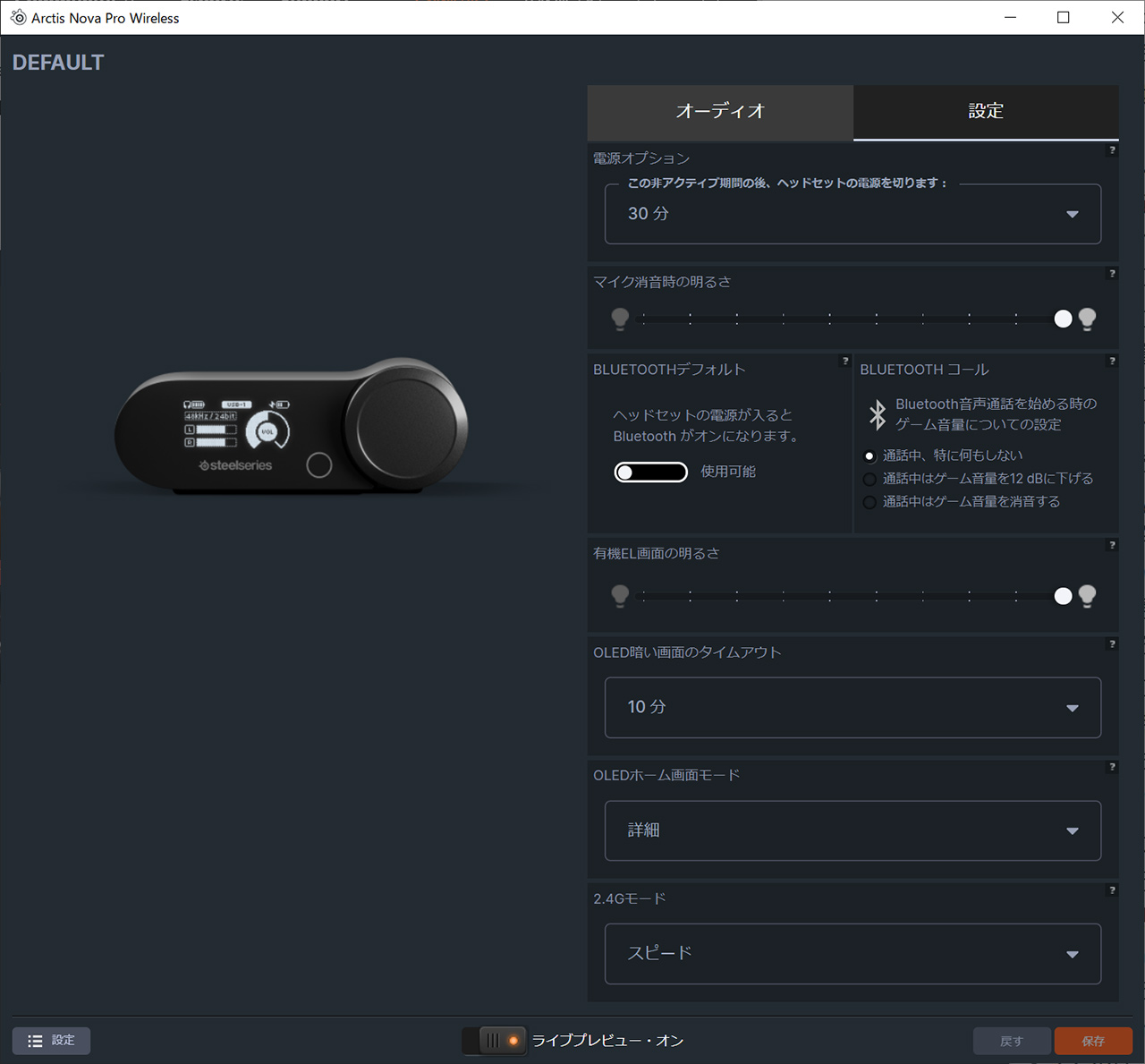Viewport: 1145px width, 1064px height.
Task: Show help for OLEDホーム画面モード
Action: 1112,767
